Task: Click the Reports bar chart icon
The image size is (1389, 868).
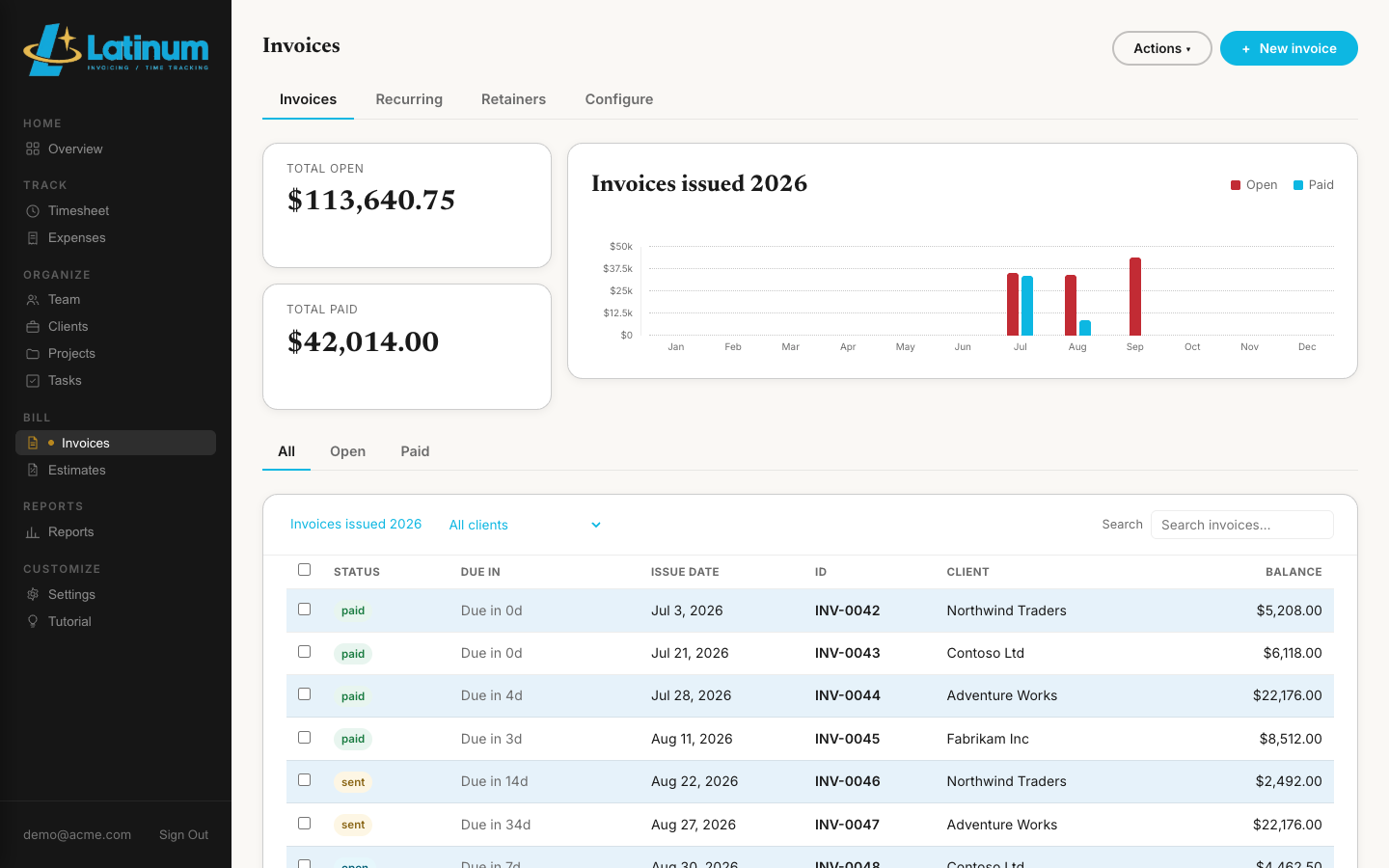Action: pos(33,531)
